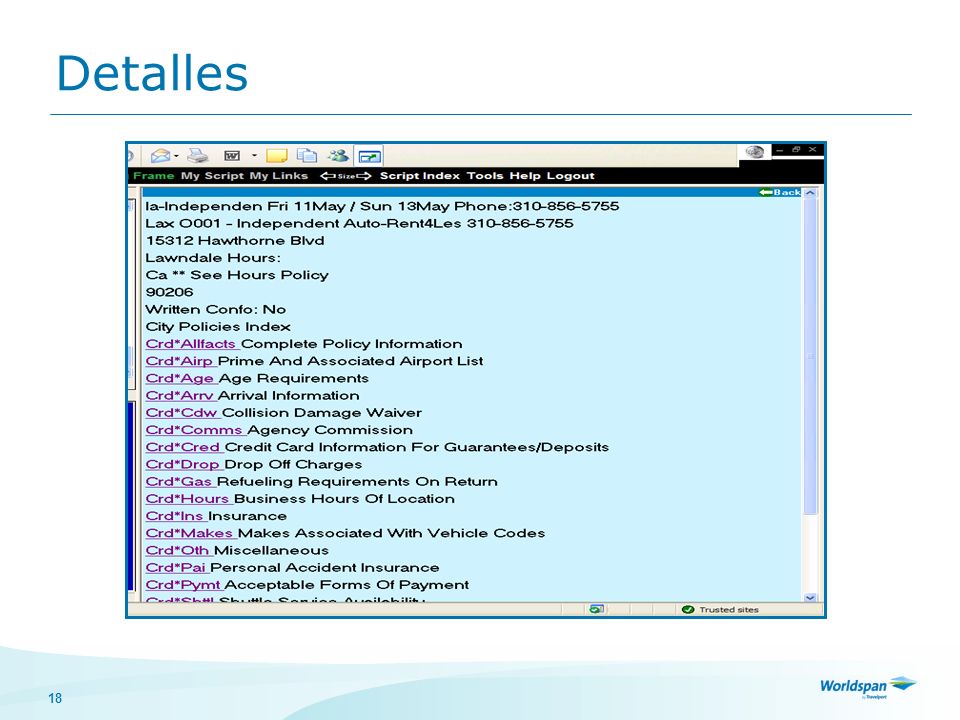Click Logout in the menu bar
Image resolution: width=960 pixels, height=720 pixels.
(570, 176)
